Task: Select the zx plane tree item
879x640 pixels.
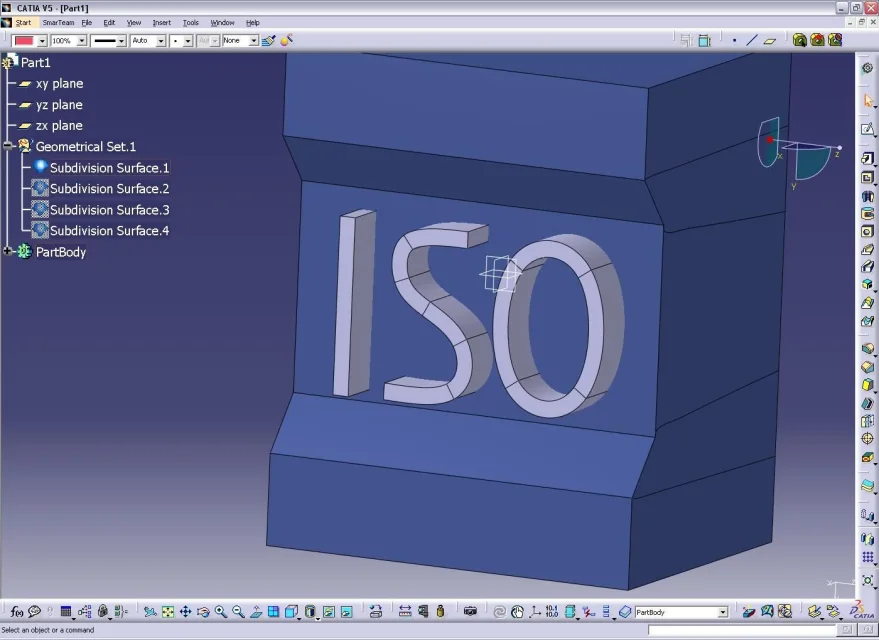Action: point(59,126)
